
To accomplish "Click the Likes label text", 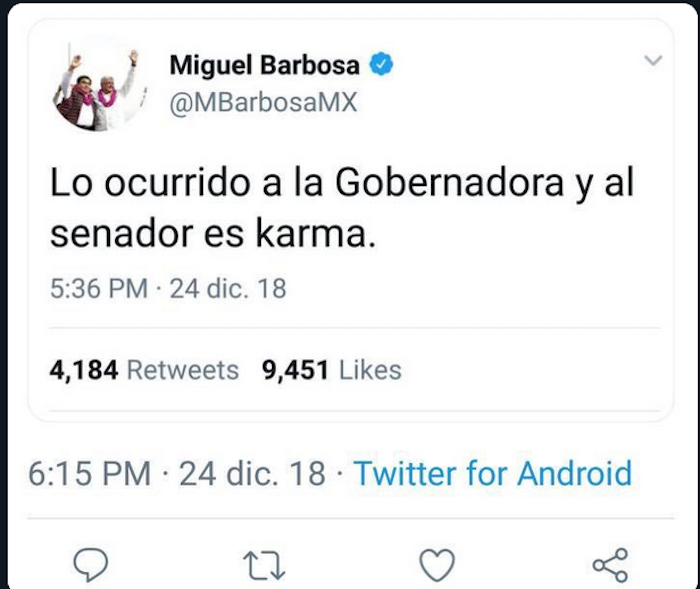I will 371,370.
